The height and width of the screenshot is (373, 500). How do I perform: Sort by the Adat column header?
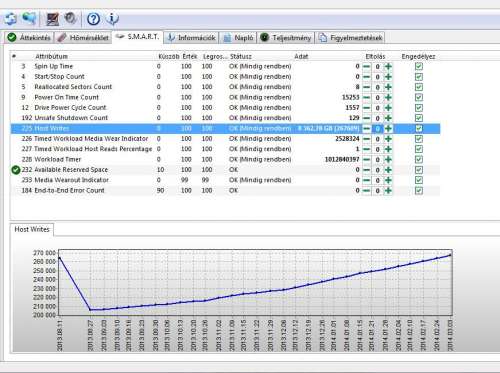[x=301, y=56]
